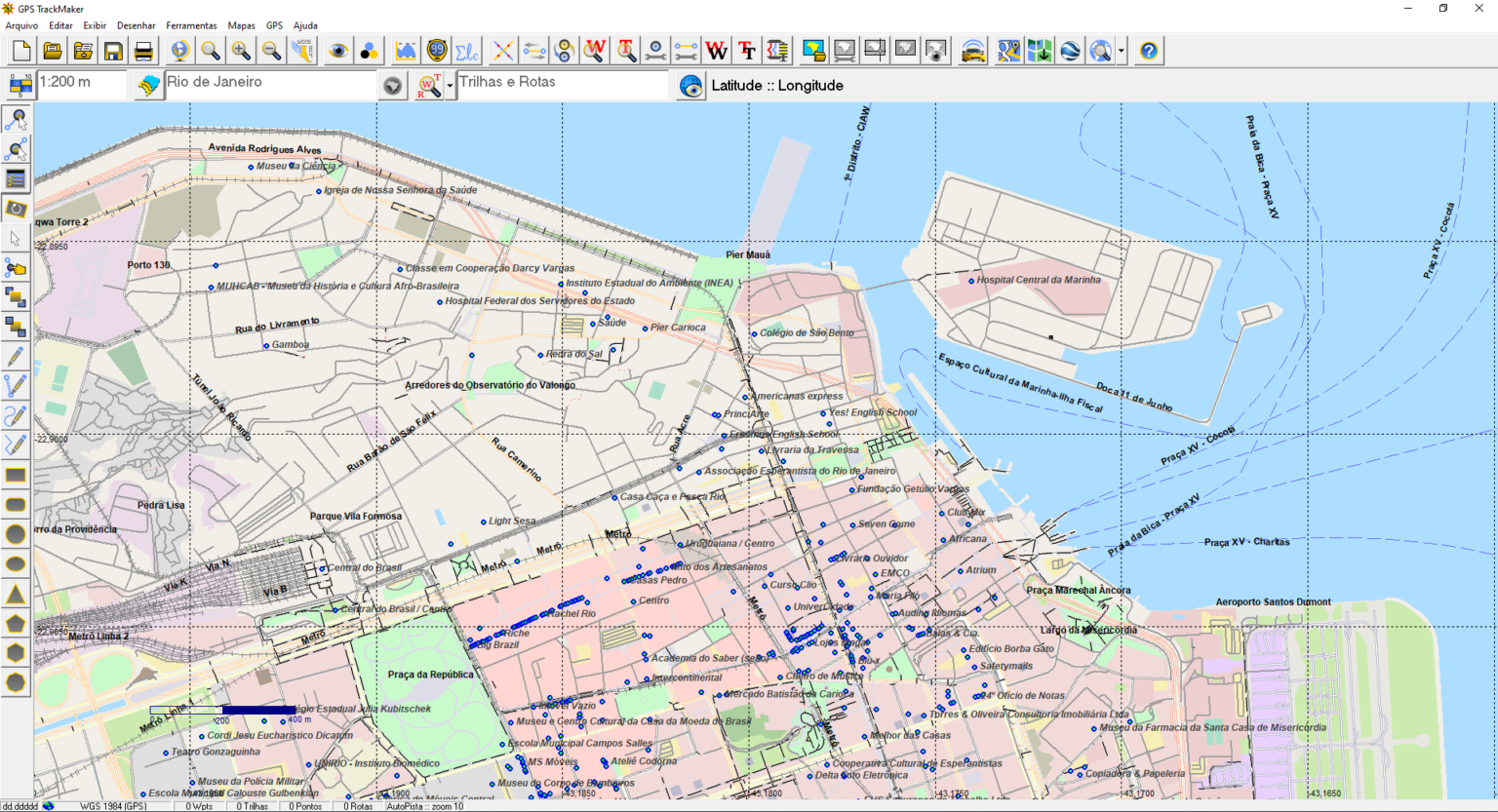Select the hand pan tool

(16, 268)
